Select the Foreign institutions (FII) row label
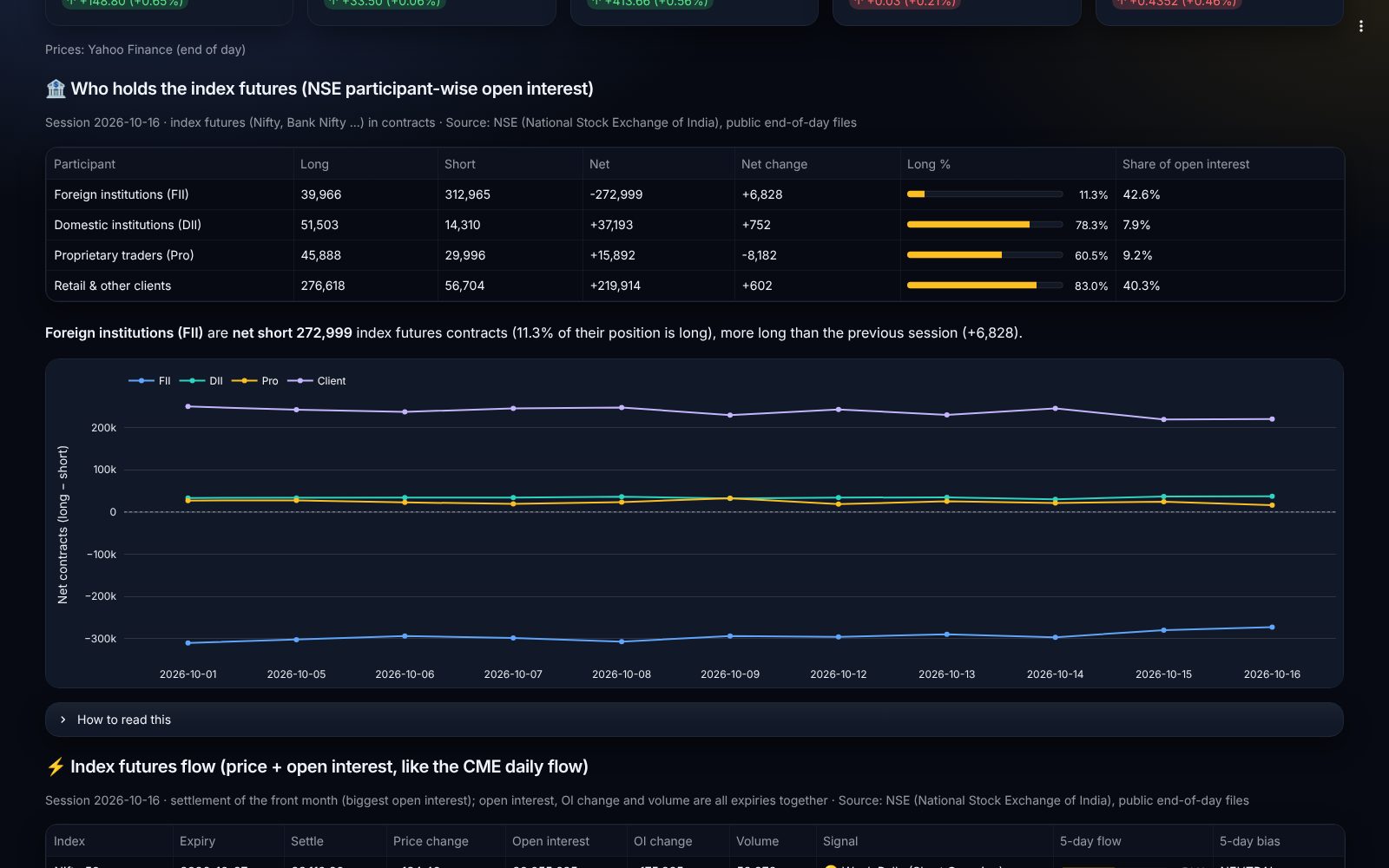Screen dimensions: 1389x868 122,194
